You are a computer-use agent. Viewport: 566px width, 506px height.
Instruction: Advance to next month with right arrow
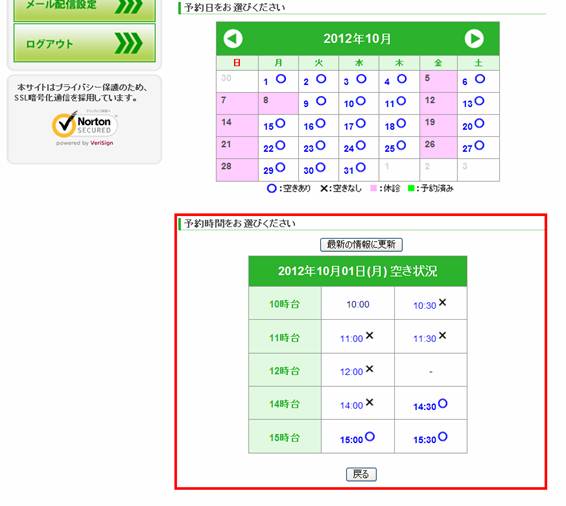pyautogui.click(x=474, y=39)
